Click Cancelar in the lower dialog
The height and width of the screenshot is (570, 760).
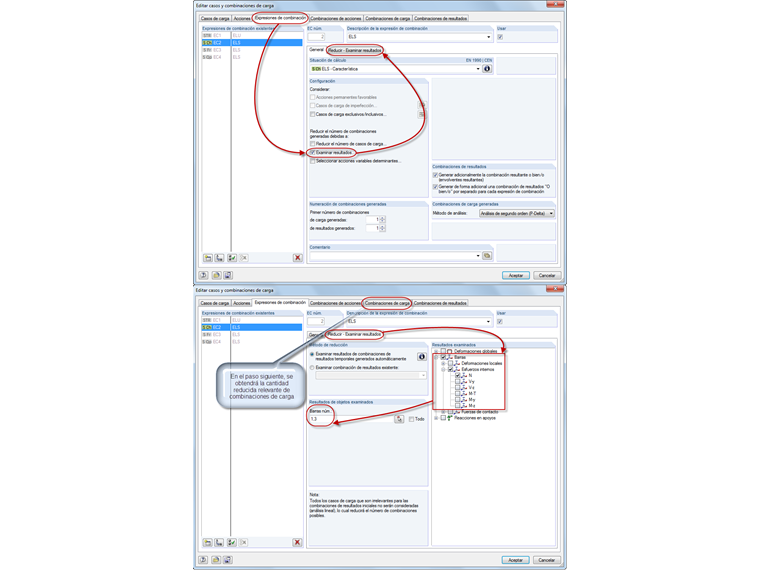(x=546, y=560)
